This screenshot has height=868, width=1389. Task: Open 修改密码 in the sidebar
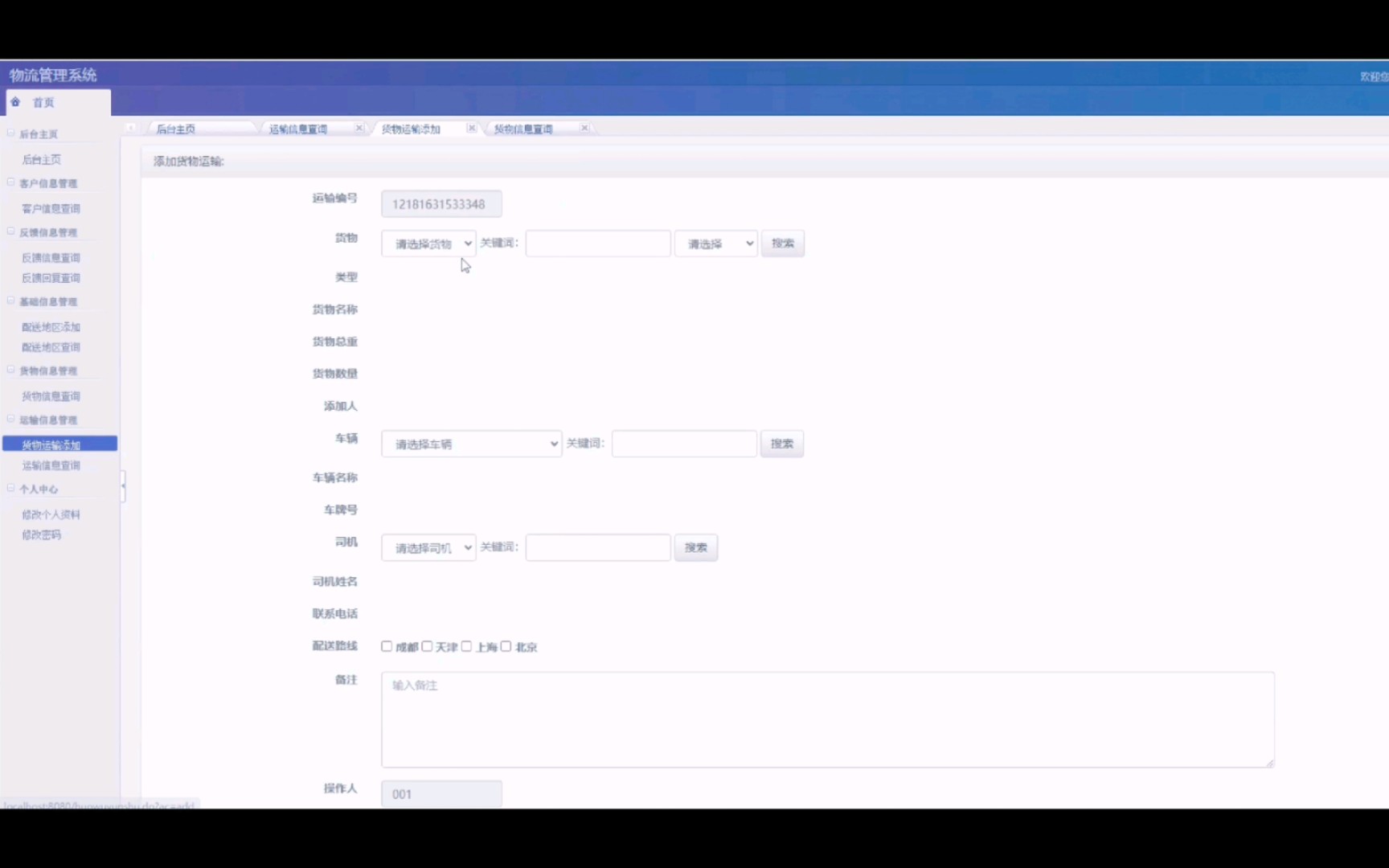(41, 534)
